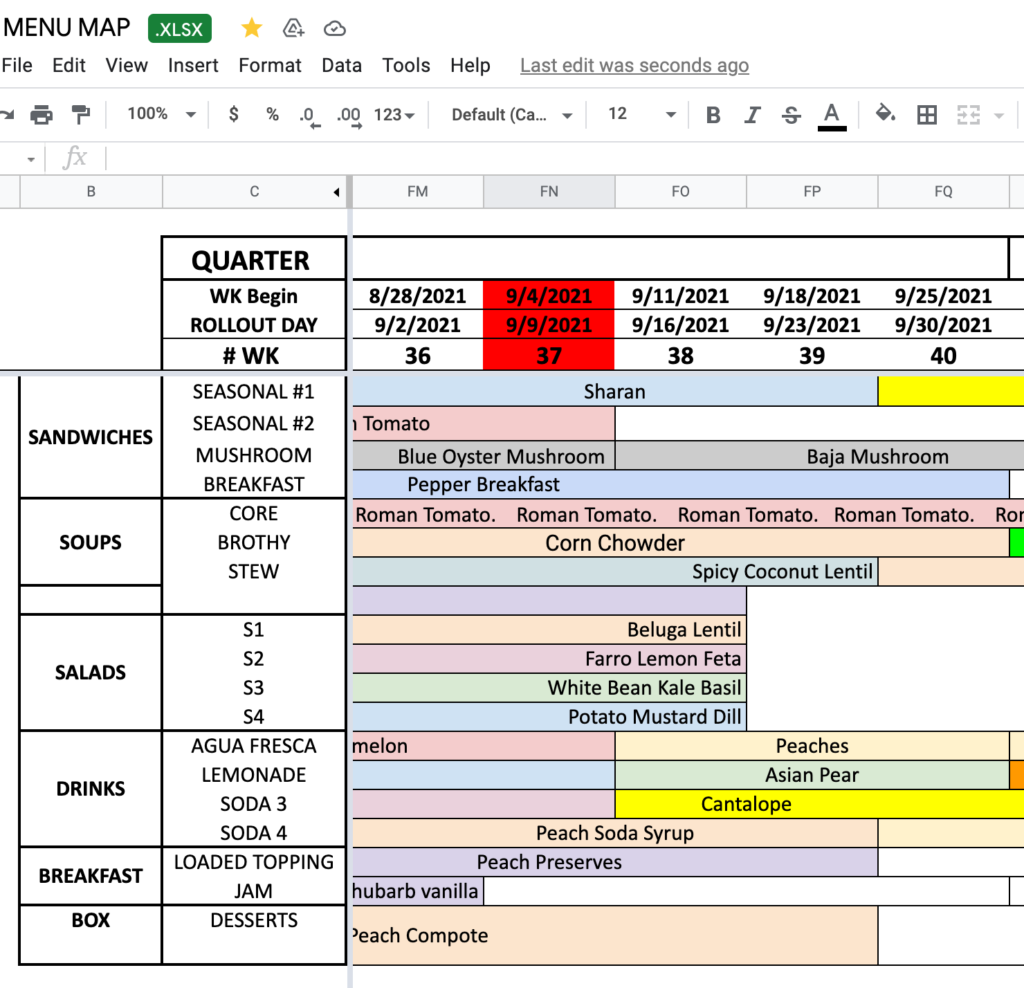Image resolution: width=1024 pixels, height=988 pixels.
Task: Click the merge cells icon
Action: (968, 115)
